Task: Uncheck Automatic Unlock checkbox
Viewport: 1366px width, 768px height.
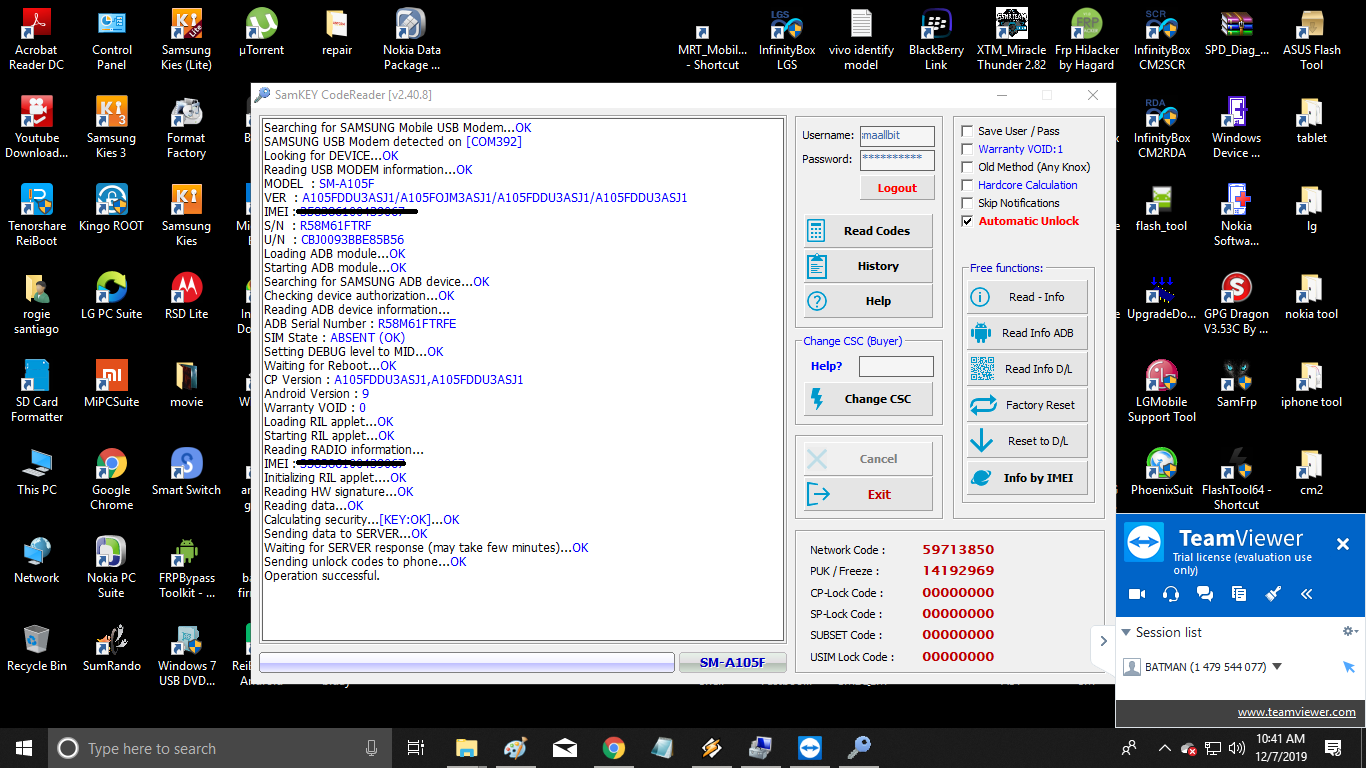Action: [967, 221]
